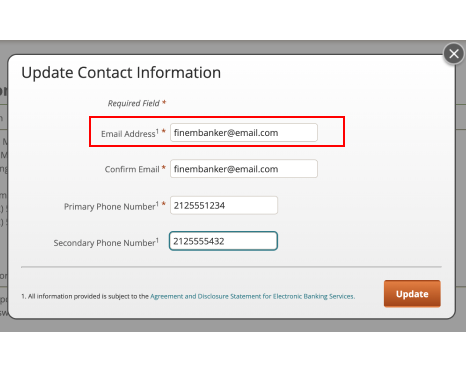Click the Email Address label
The image size is (466, 373).
pyautogui.click(x=130, y=133)
